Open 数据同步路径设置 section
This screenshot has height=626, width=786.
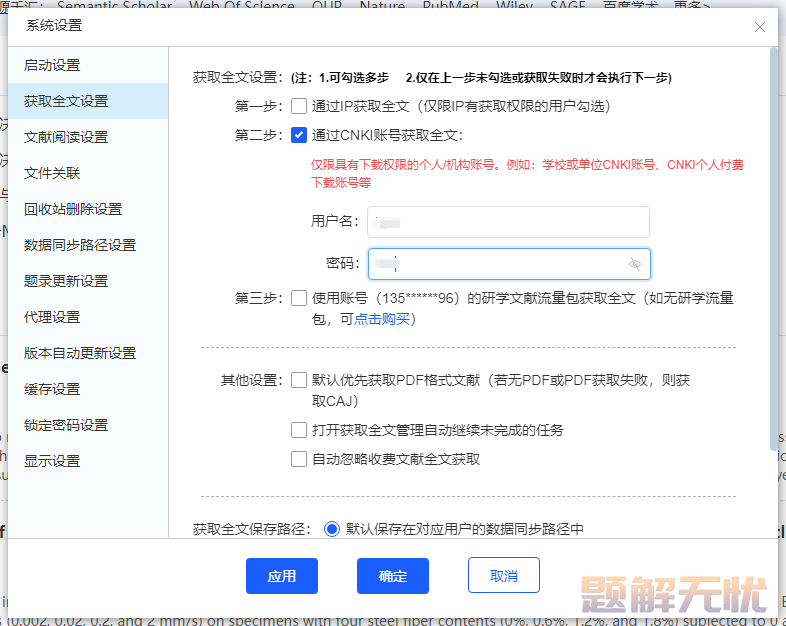coord(88,245)
